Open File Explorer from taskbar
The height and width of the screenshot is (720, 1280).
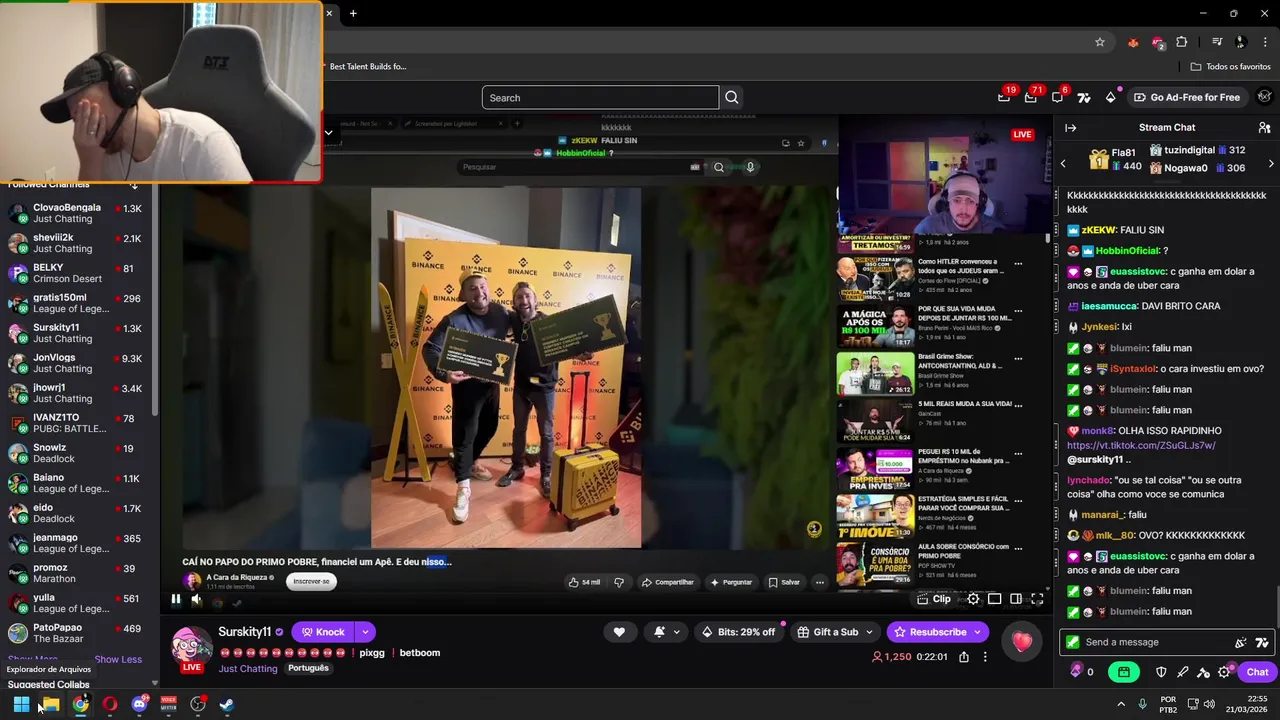[51, 704]
